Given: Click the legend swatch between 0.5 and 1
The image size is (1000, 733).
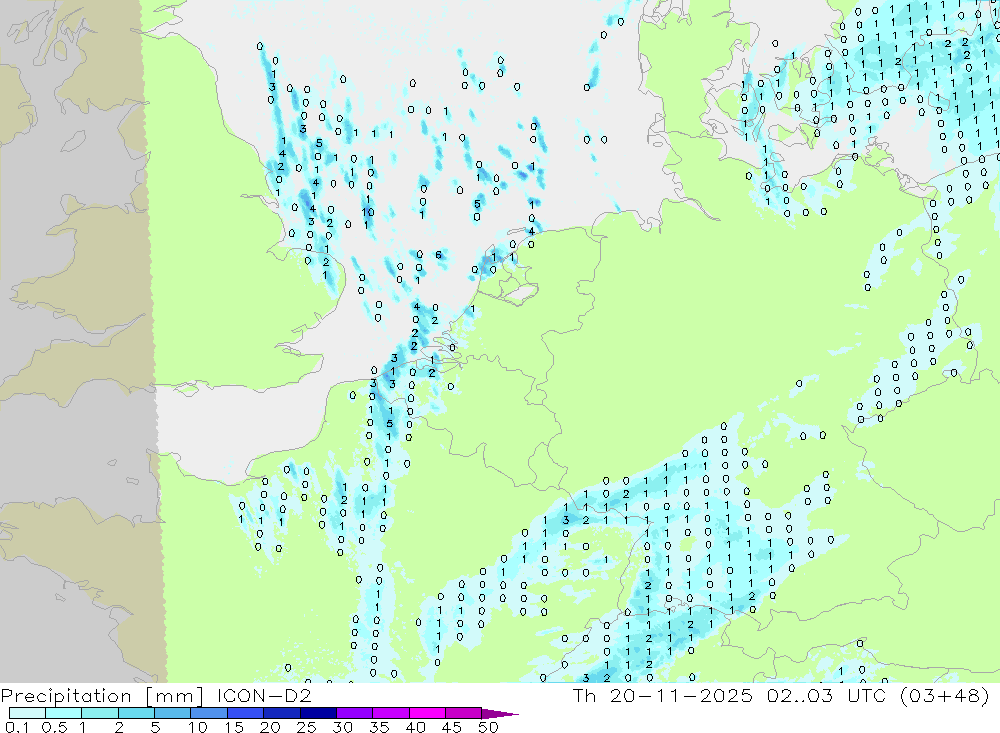Looking at the screenshot, I should click(64, 713).
